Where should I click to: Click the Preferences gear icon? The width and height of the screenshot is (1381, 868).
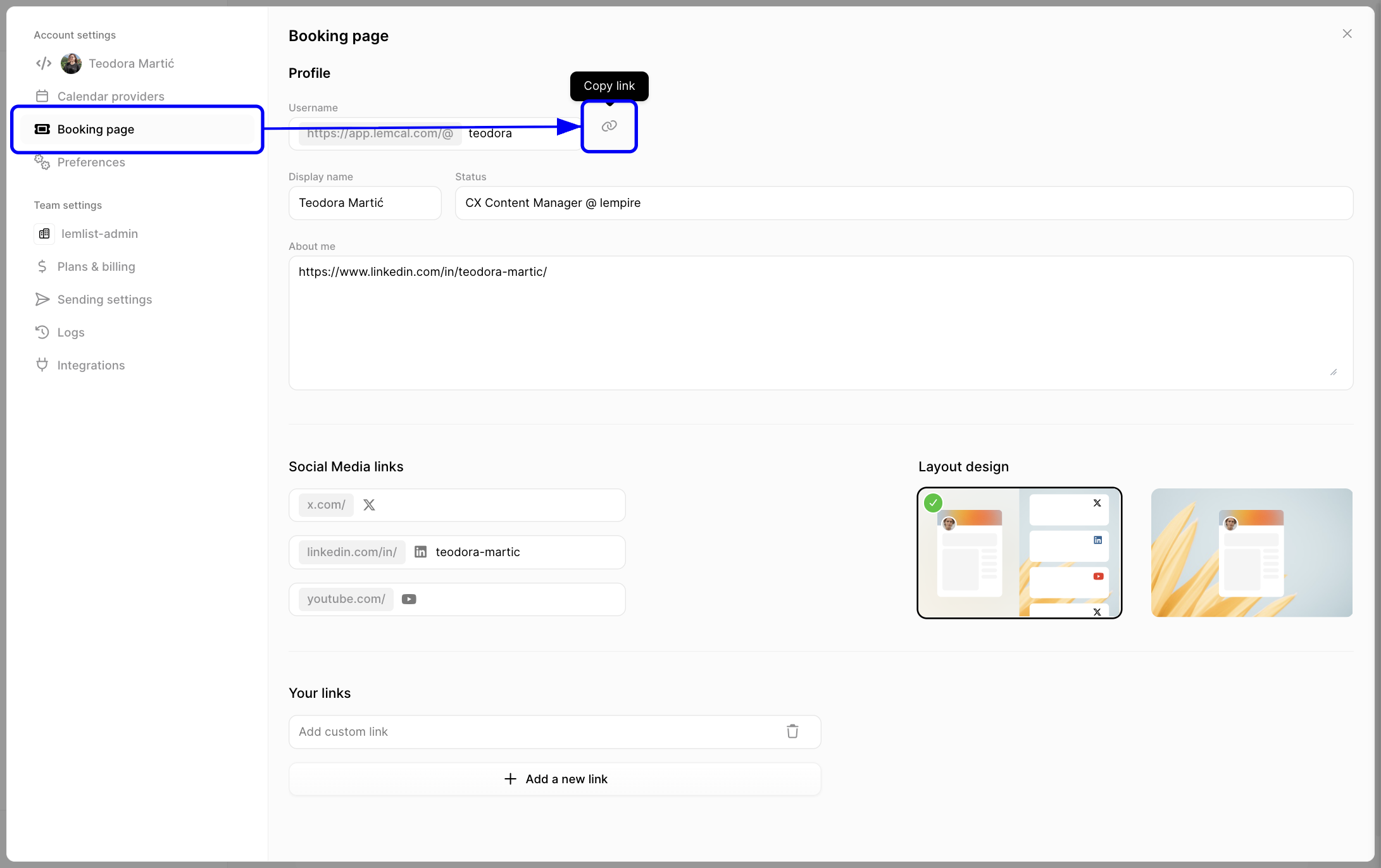[x=42, y=163]
